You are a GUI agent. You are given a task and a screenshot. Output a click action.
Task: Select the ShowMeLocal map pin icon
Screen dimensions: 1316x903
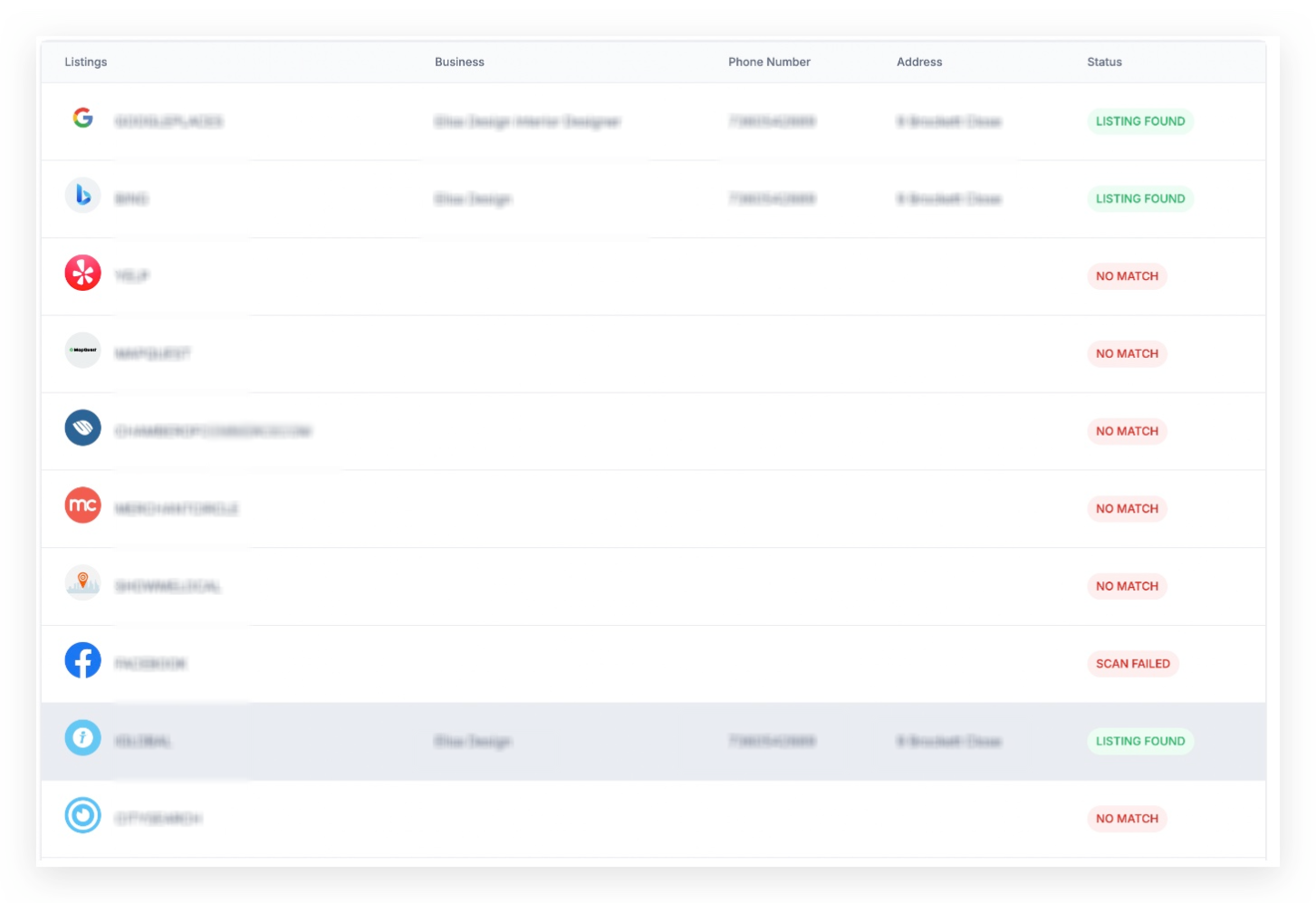(x=82, y=582)
